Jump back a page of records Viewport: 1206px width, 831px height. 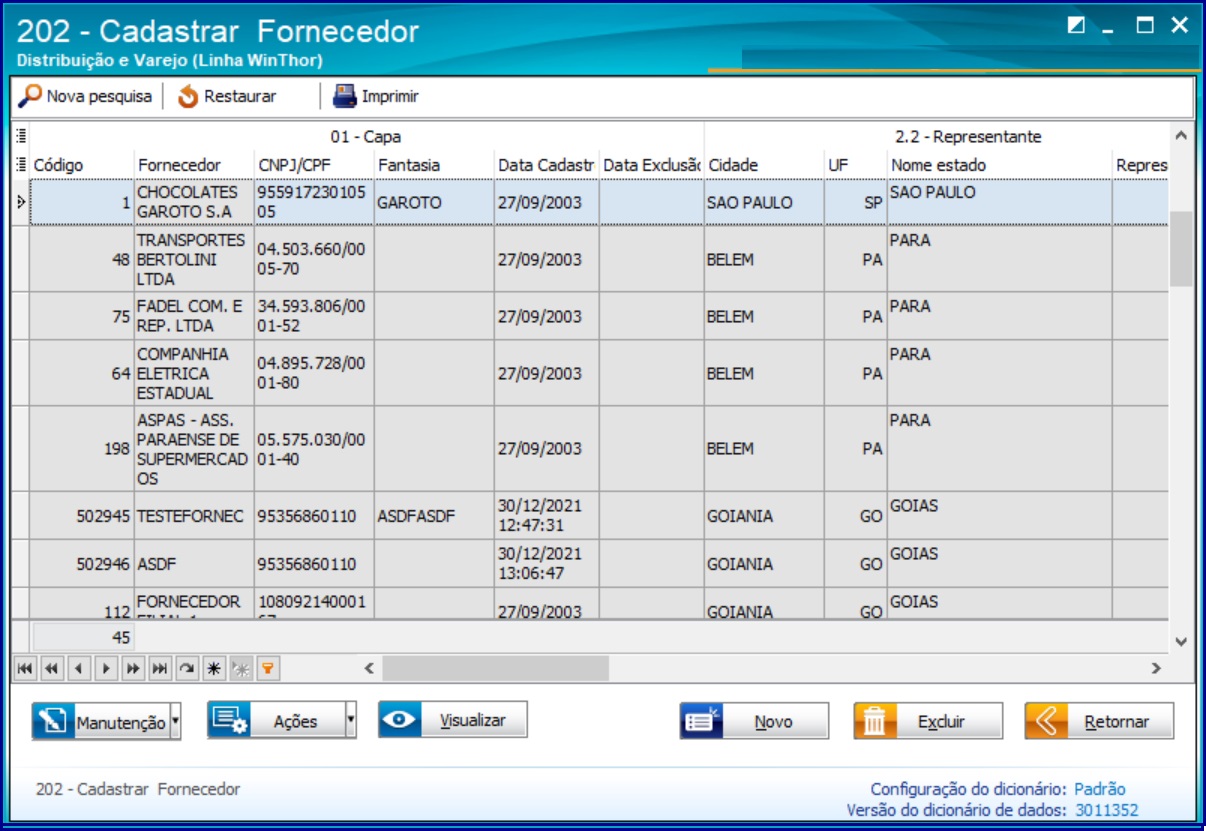tap(52, 668)
